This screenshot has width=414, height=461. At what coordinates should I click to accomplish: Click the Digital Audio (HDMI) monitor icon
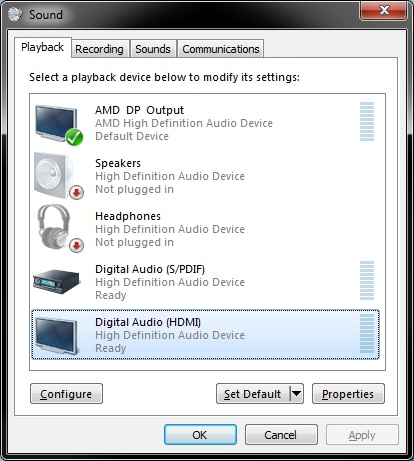[56, 336]
